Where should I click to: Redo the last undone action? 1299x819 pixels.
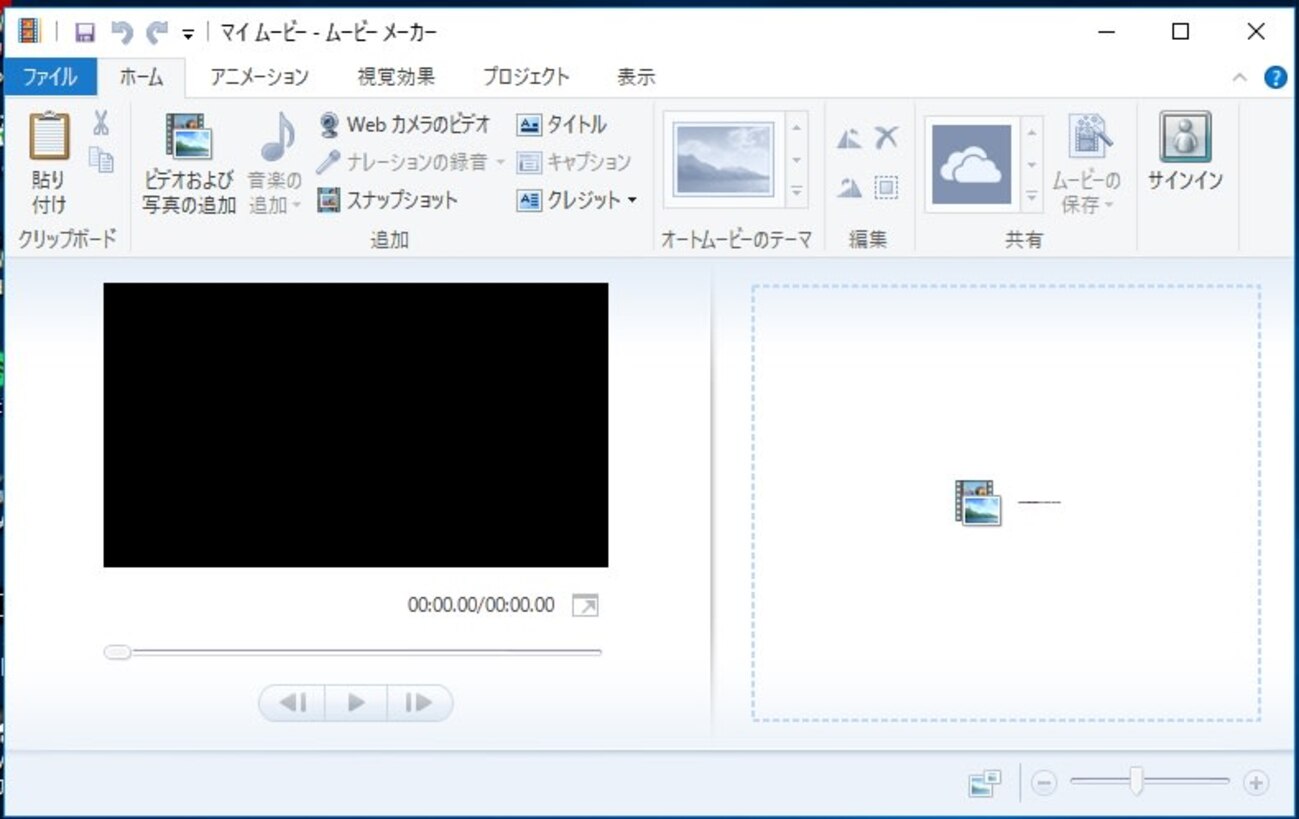pyautogui.click(x=157, y=32)
